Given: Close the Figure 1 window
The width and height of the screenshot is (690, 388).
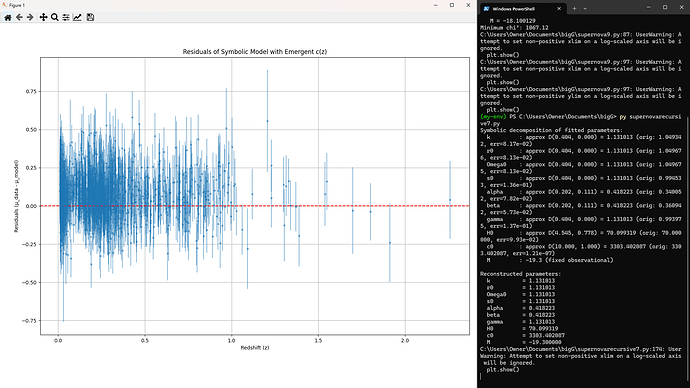Looking at the screenshot, I should [468, 5].
